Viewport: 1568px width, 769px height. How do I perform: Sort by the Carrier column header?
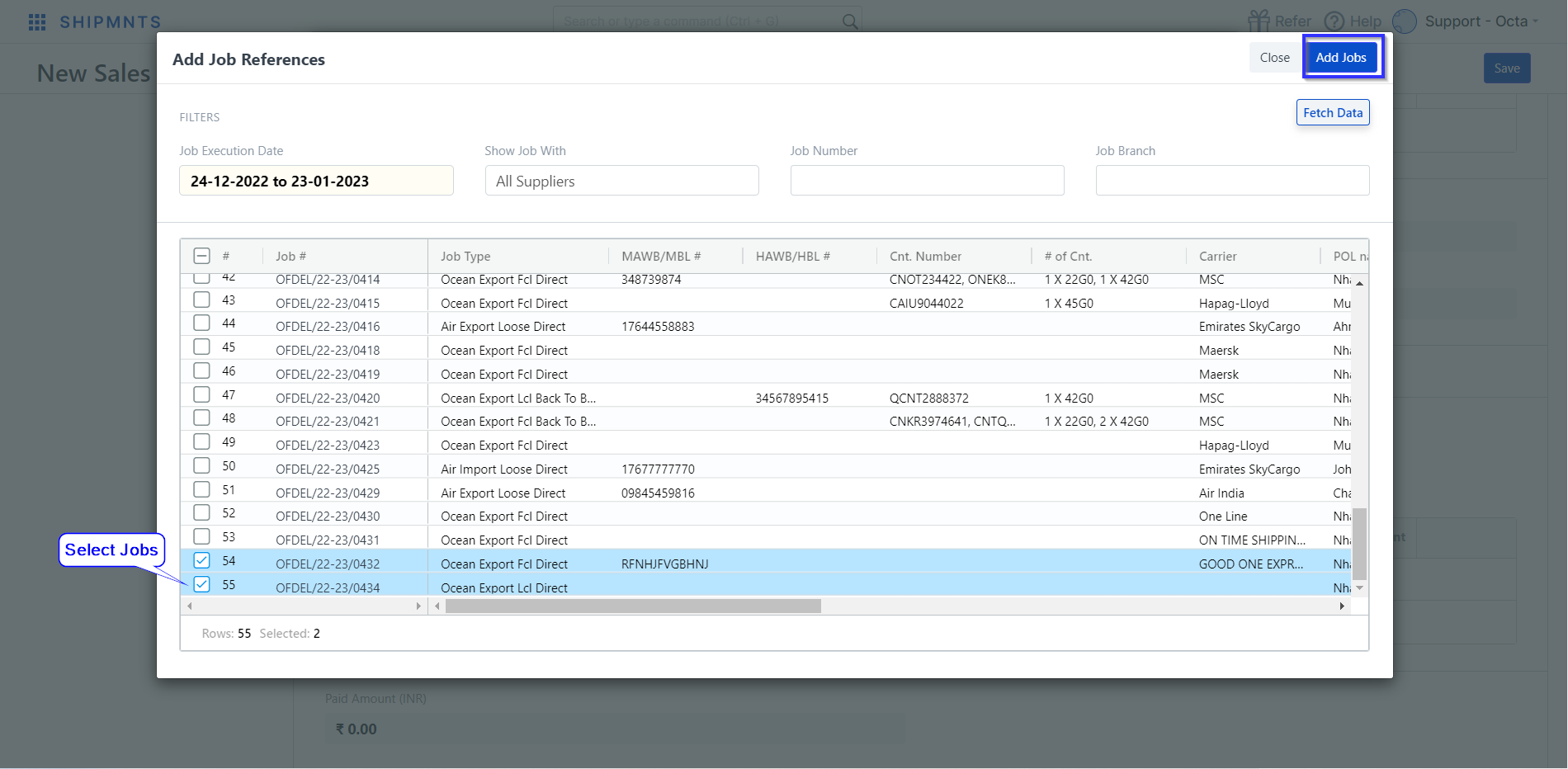tap(1218, 257)
